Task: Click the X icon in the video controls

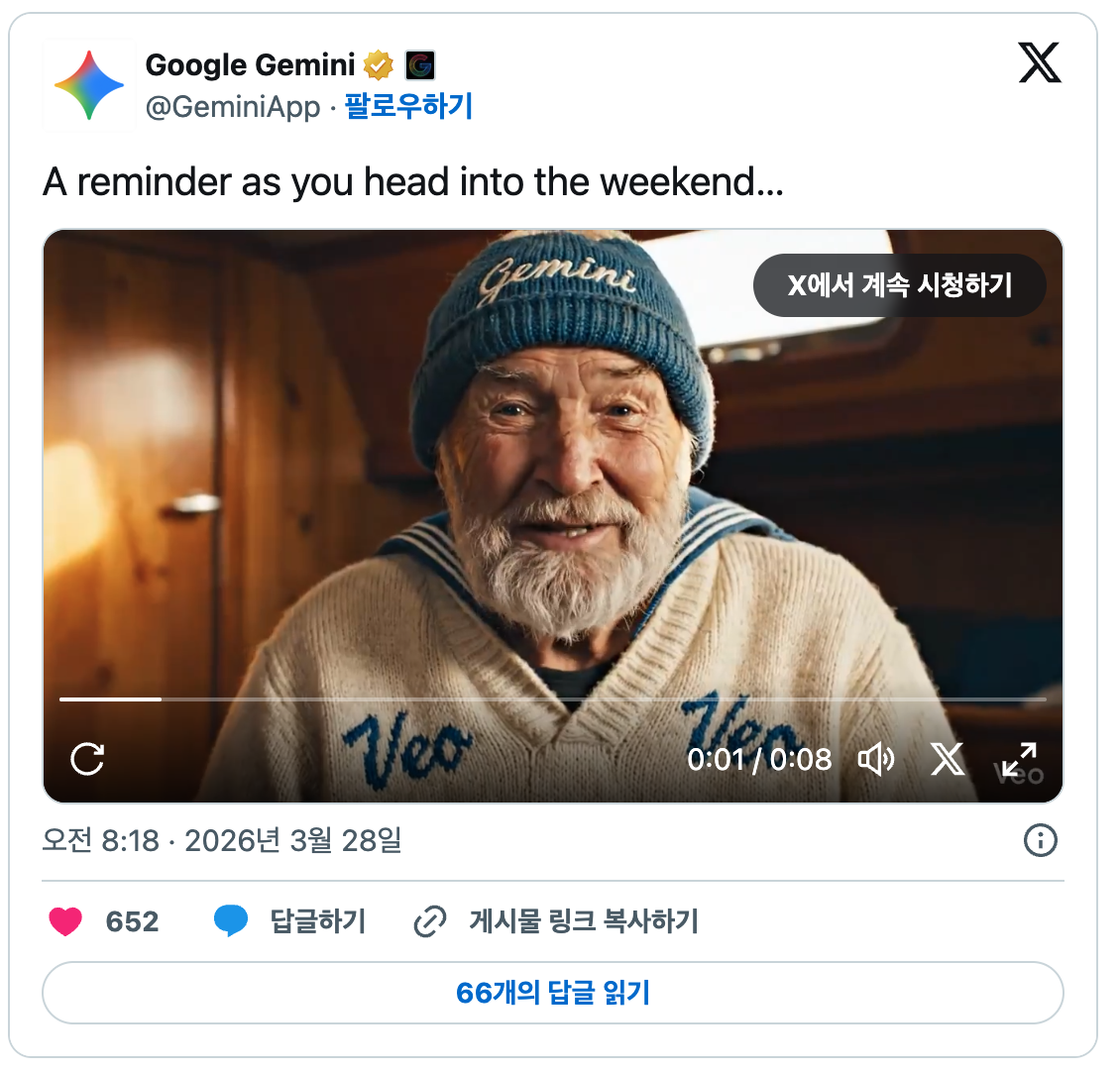Action: click(x=948, y=759)
